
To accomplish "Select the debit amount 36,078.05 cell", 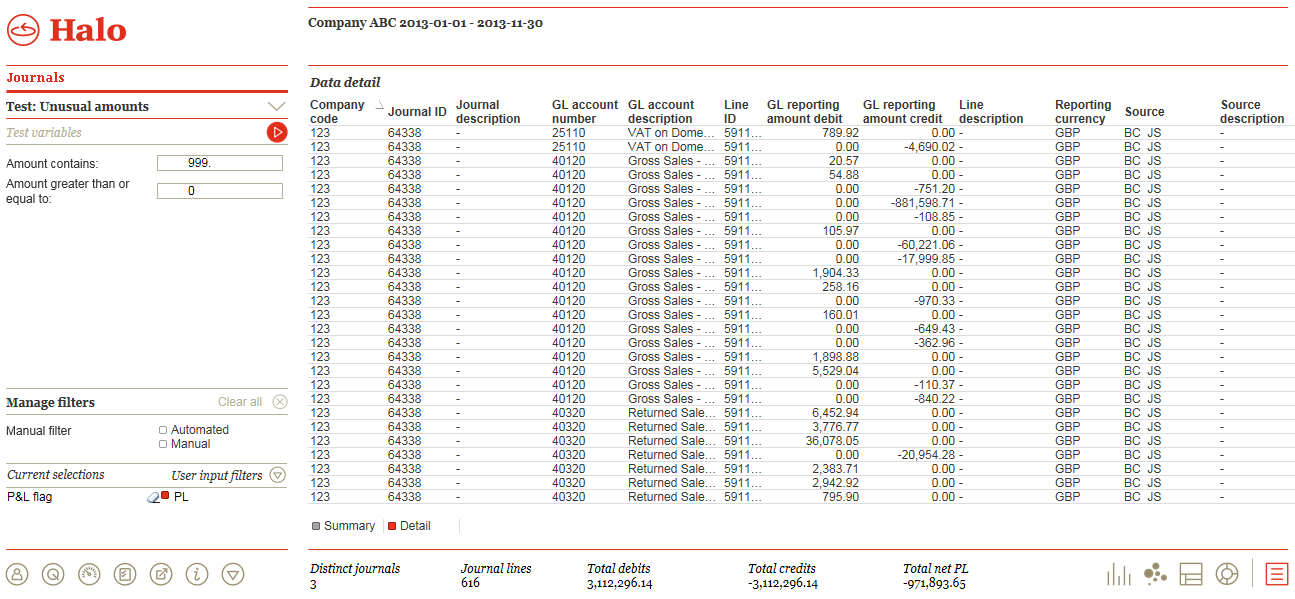I will (x=832, y=441).
